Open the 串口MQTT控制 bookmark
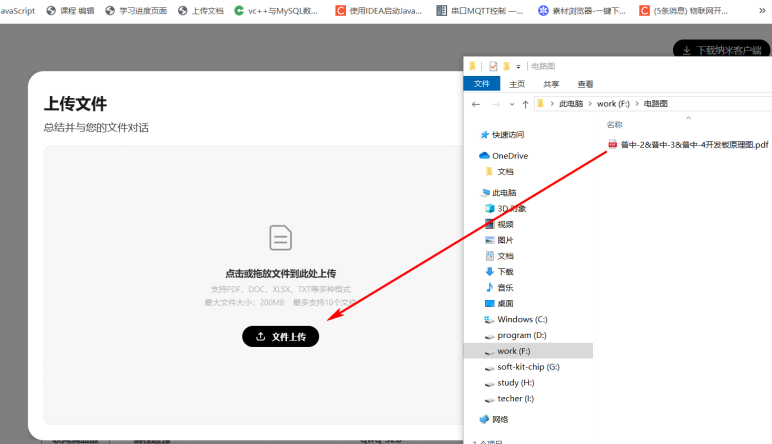 (x=486, y=10)
